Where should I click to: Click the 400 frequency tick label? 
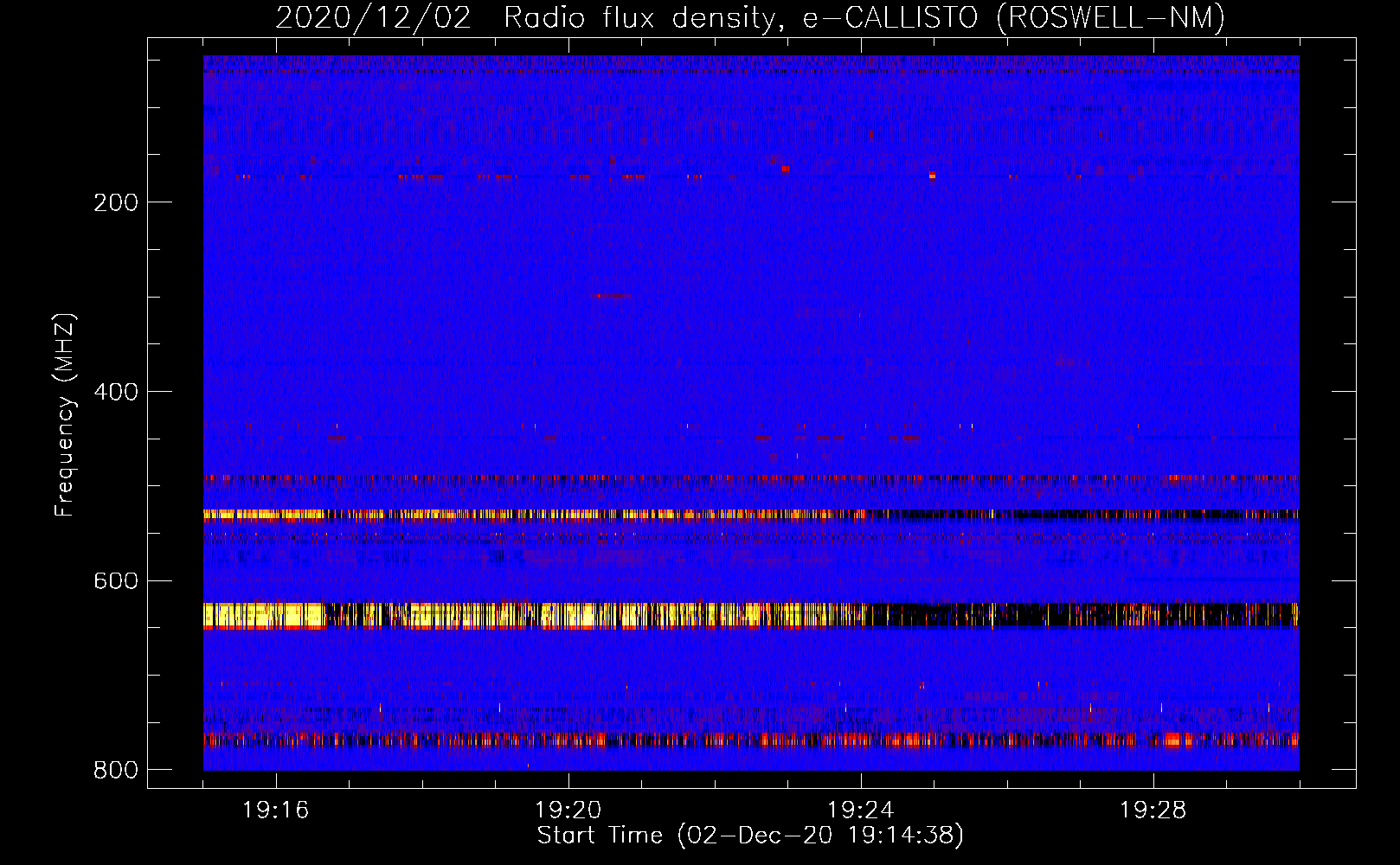(116, 392)
